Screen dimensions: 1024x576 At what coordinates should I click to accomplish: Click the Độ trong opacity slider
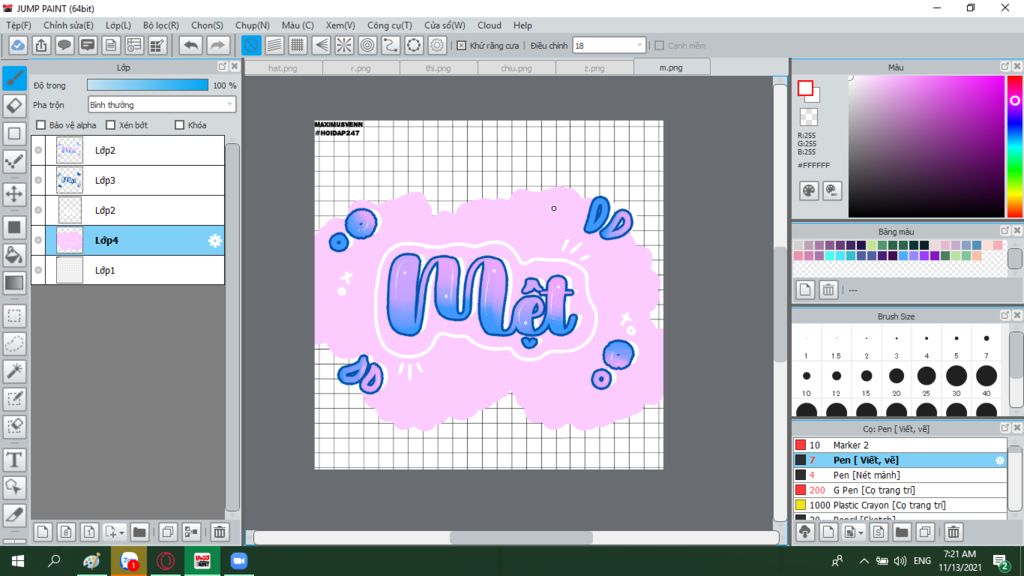click(x=148, y=85)
